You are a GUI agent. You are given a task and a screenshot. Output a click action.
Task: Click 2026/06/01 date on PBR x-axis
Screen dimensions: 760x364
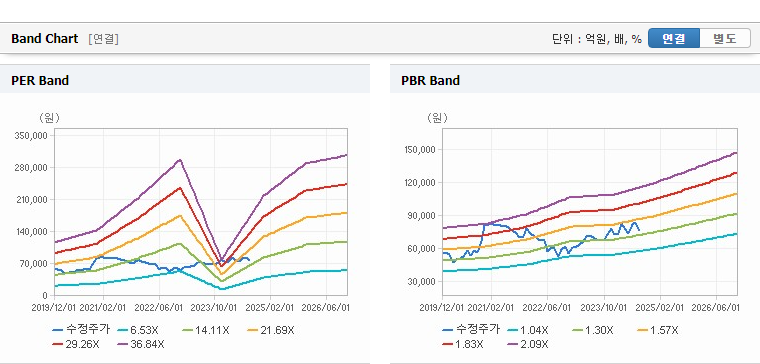(716, 308)
